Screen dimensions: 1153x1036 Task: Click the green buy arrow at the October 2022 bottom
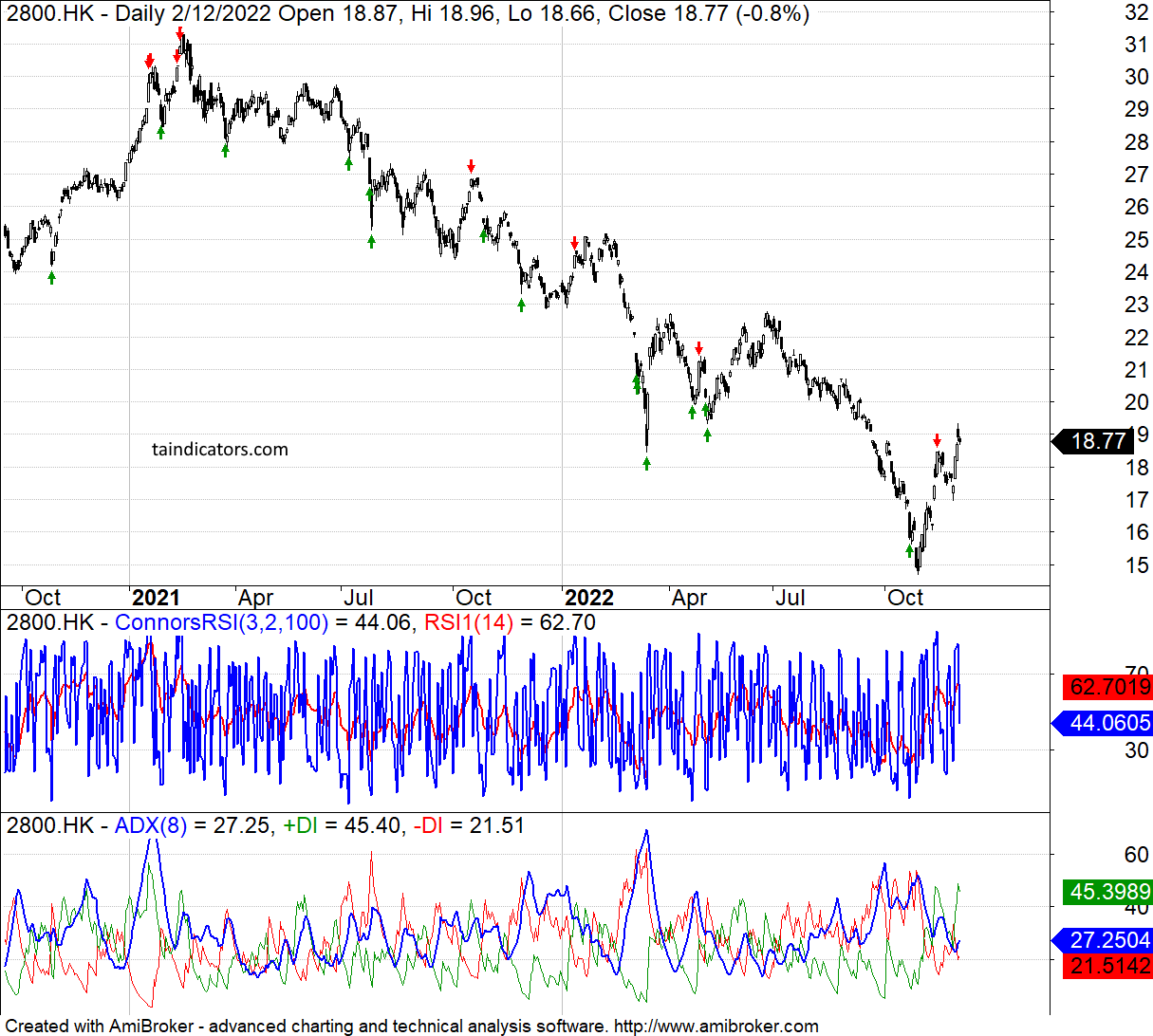[909, 550]
